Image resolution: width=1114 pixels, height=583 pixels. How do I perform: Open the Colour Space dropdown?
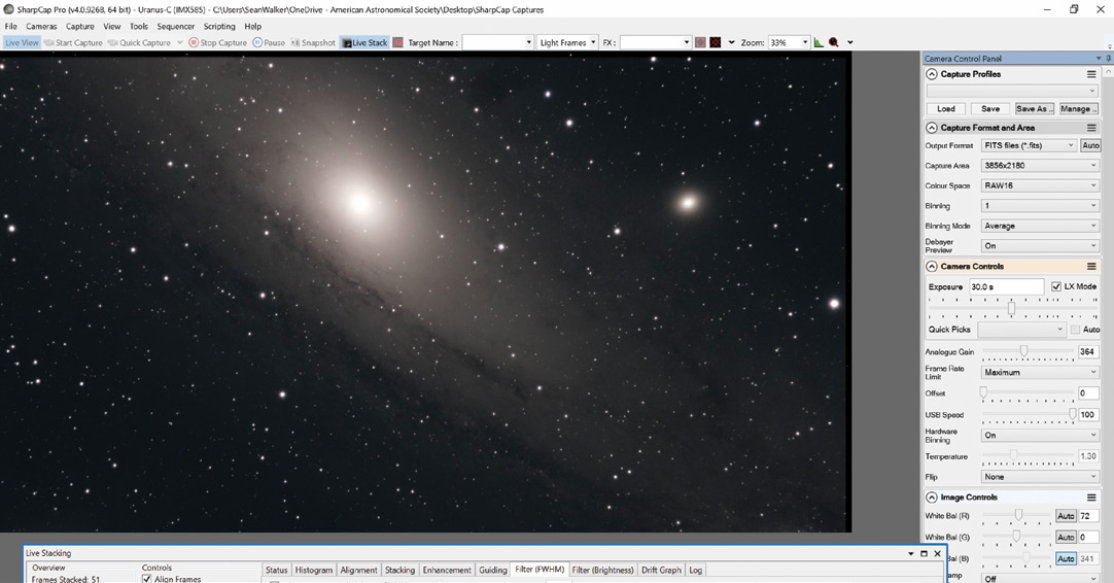1040,185
